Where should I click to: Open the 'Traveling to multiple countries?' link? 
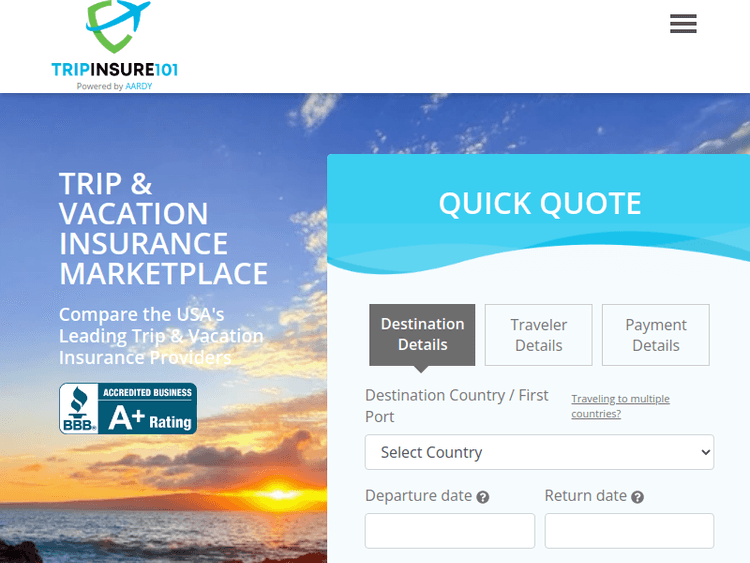coord(620,406)
